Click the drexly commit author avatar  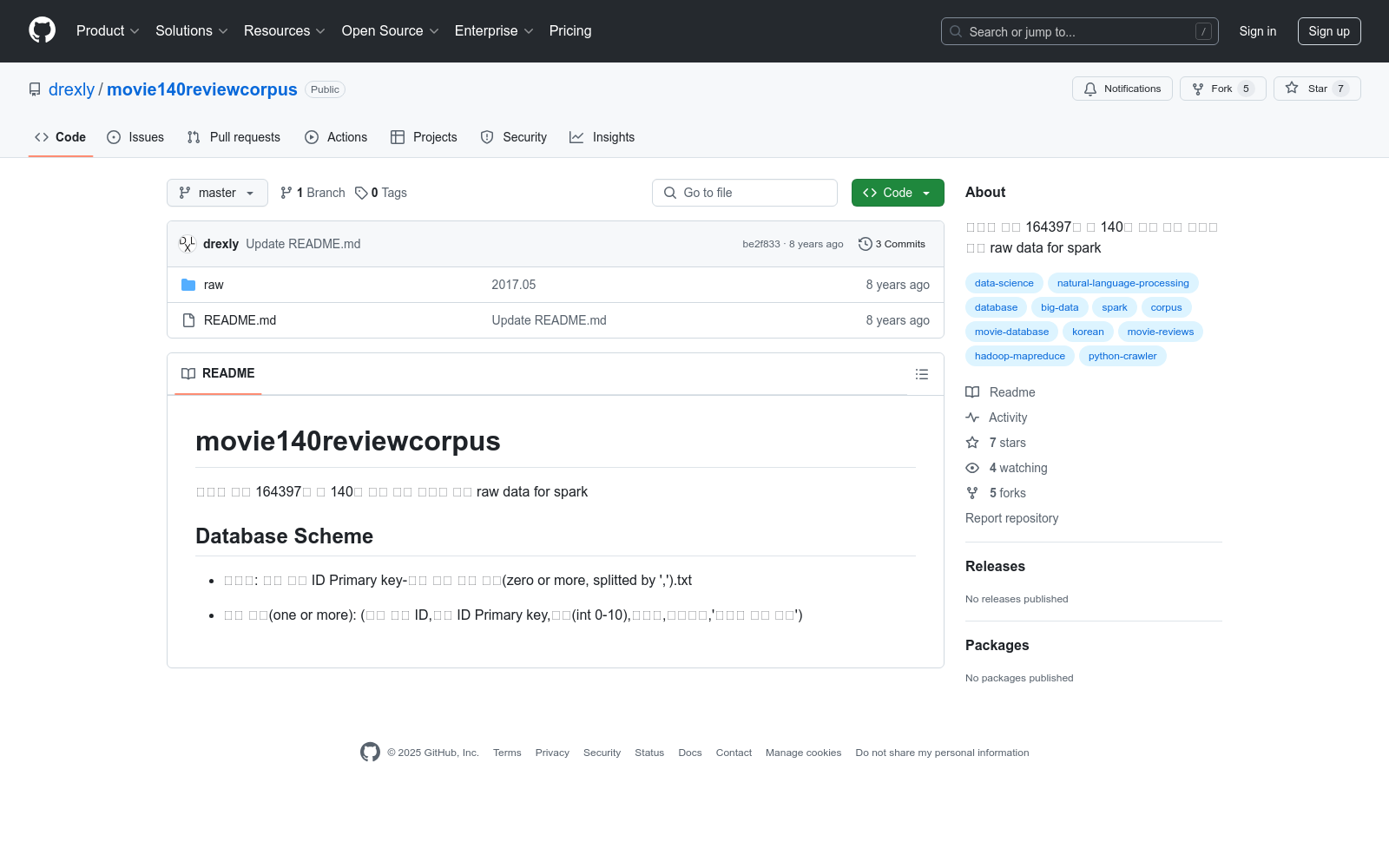click(188, 244)
